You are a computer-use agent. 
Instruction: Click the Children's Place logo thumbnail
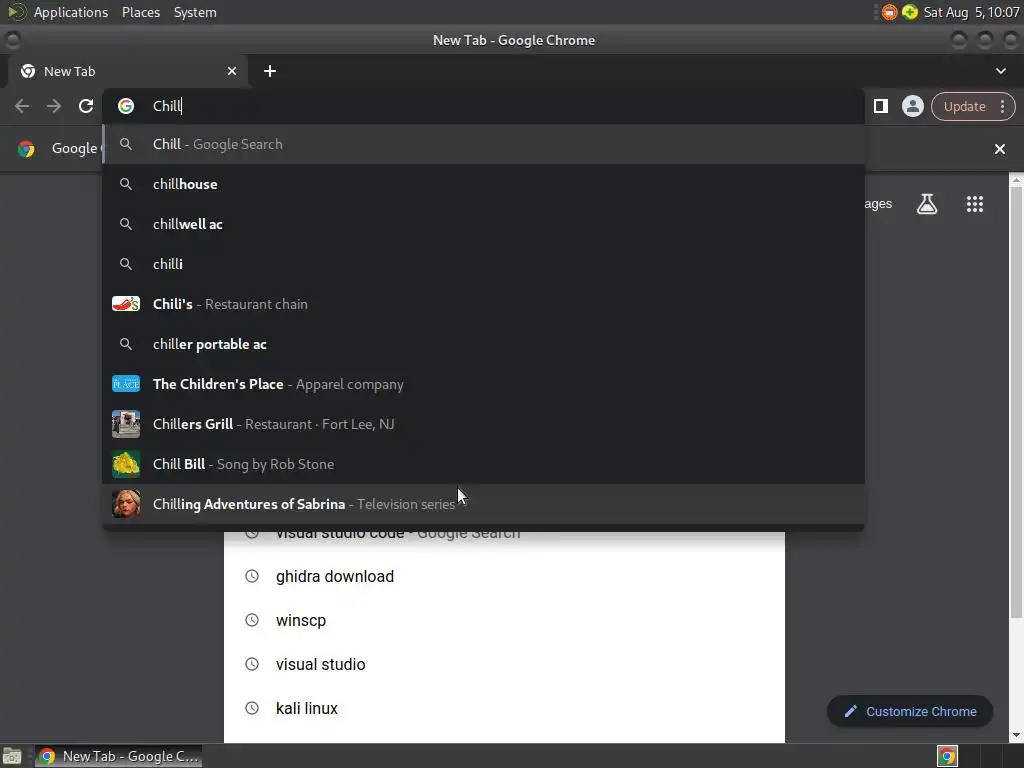click(126, 384)
